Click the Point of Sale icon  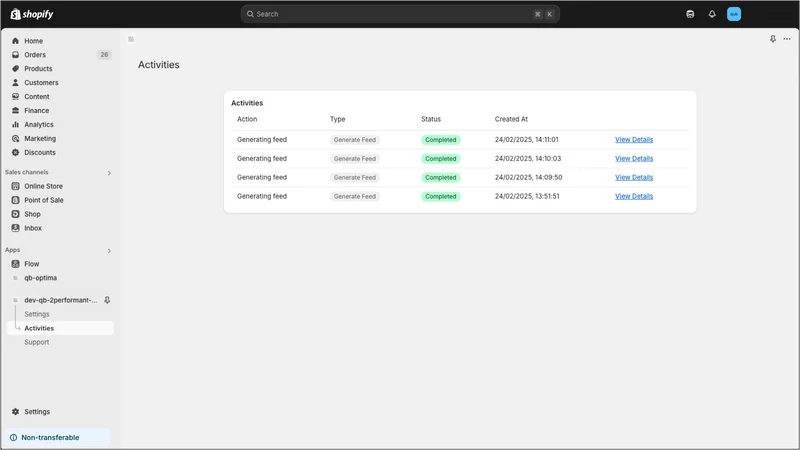15,200
